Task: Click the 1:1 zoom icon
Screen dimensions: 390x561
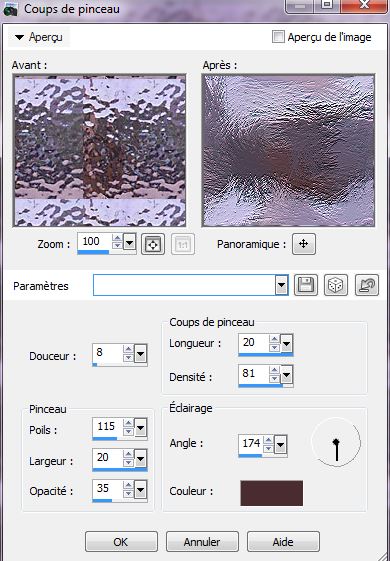Action: coord(183,244)
